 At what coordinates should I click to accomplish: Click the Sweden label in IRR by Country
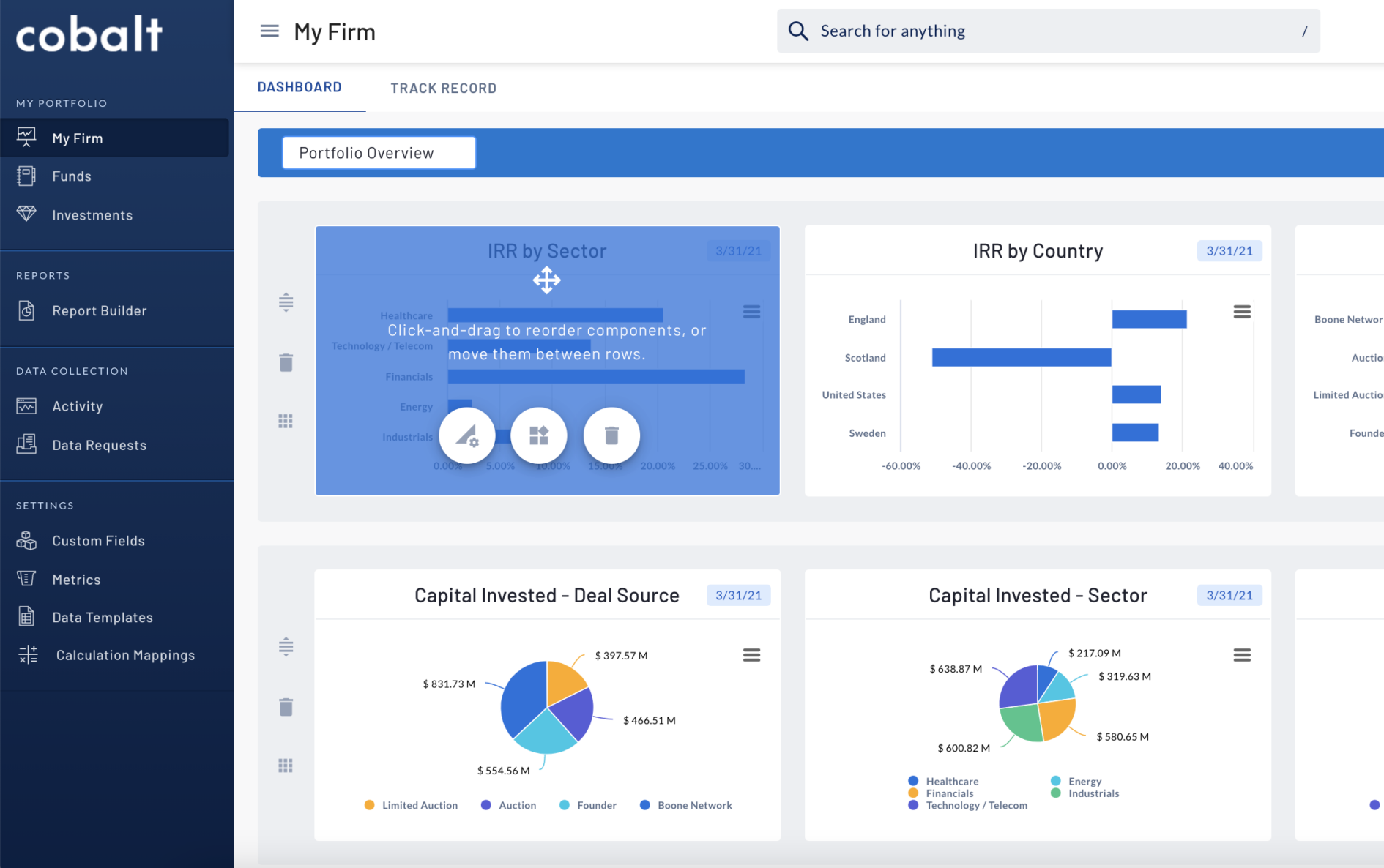(867, 433)
